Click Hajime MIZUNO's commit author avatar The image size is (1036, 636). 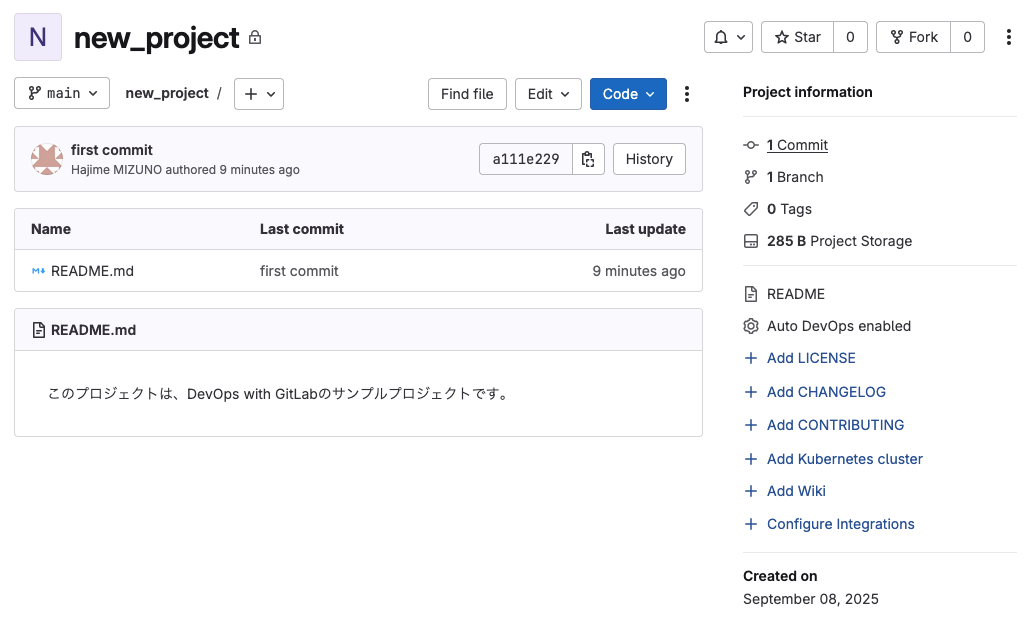pos(47,159)
